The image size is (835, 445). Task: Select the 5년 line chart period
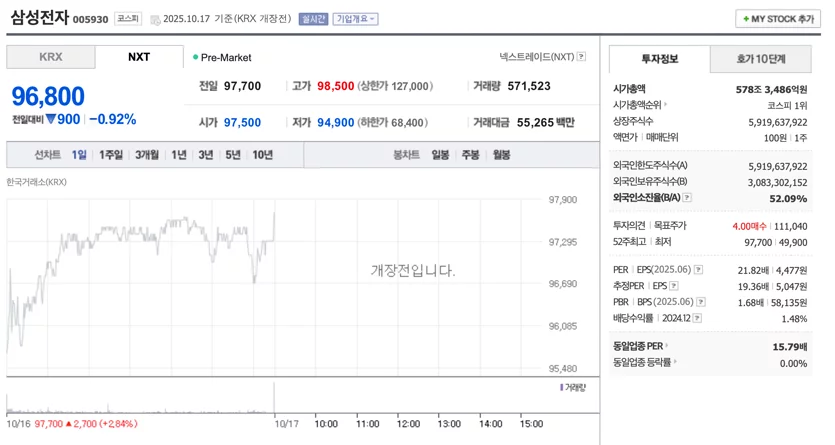point(233,155)
